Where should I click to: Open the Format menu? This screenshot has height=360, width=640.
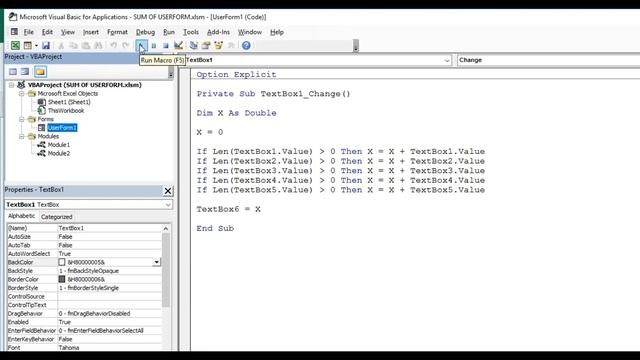tap(117, 32)
